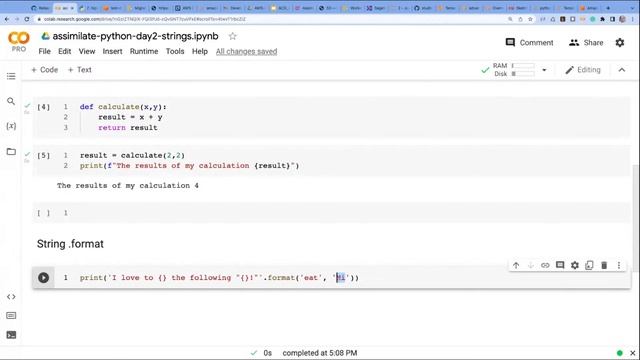Share the notebook
The image size is (640, 360).
(586, 42)
